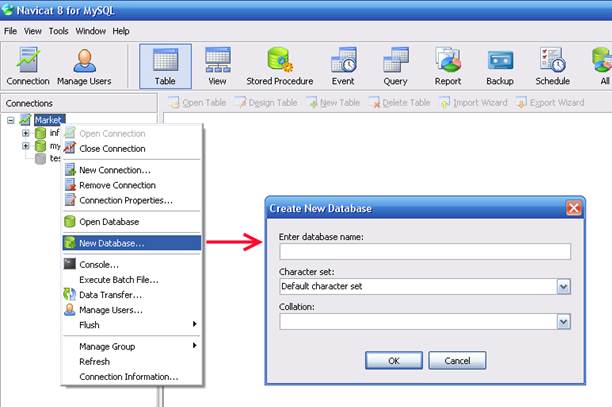The height and width of the screenshot is (407, 612).
Task: Open the Help menu
Action: [121, 31]
